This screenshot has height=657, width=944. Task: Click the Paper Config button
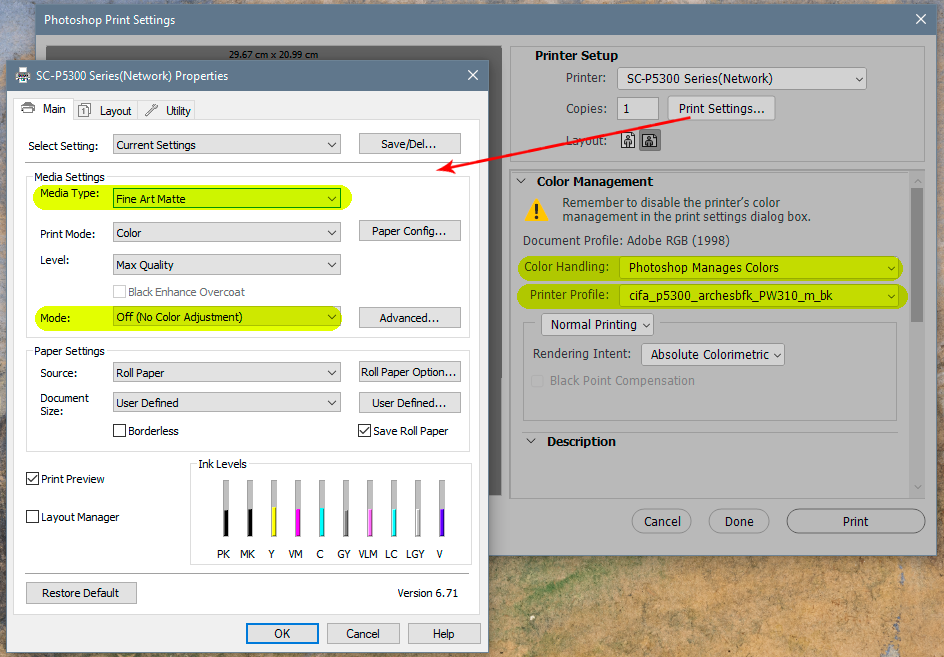pyautogui.click(x=409, y=231)
